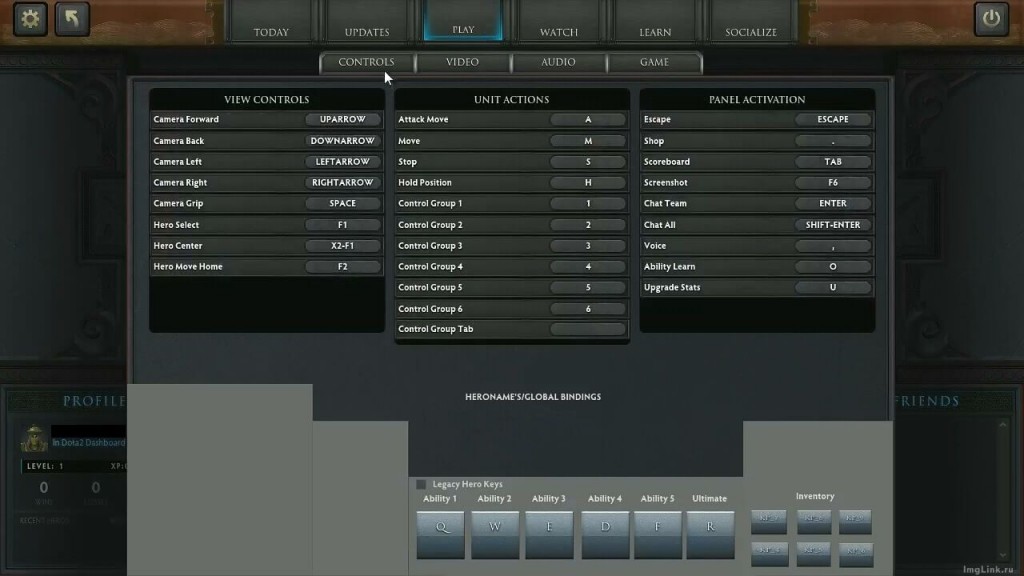1024x576 pixels.
Task: Click the Friends panel scrollbar up arrow
Action: [1003, 425]
